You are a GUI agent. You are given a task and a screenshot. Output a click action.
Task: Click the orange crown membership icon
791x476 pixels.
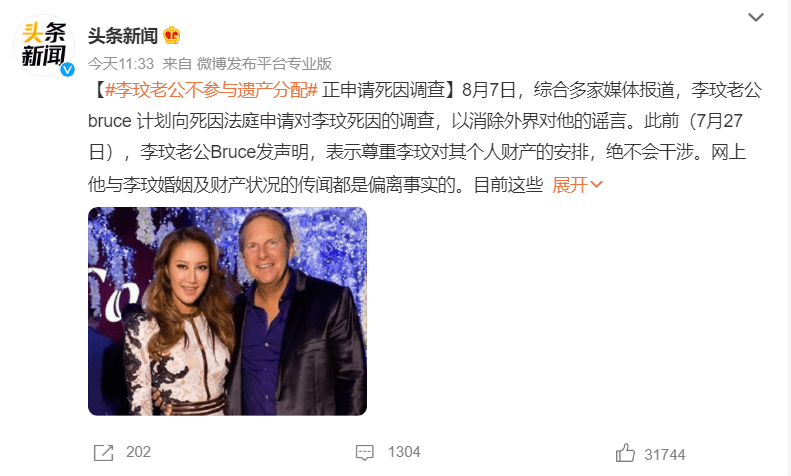172,35
